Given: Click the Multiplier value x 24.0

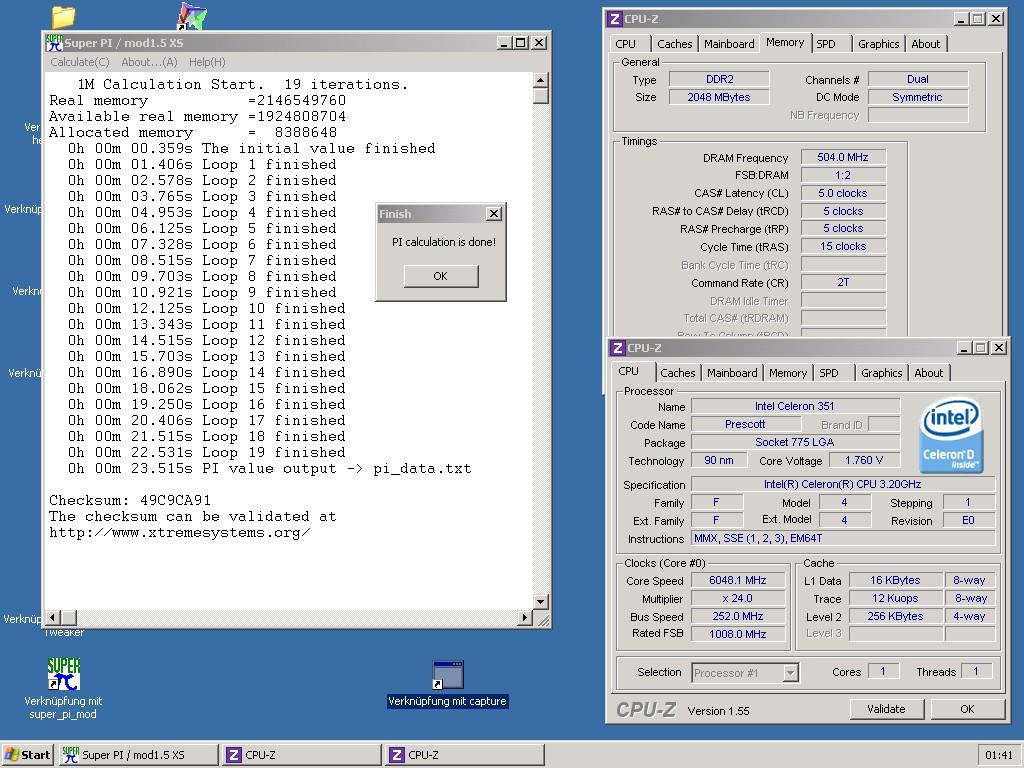Looking at the screenshot, I should pyautogui.click(x=738, y=598).
